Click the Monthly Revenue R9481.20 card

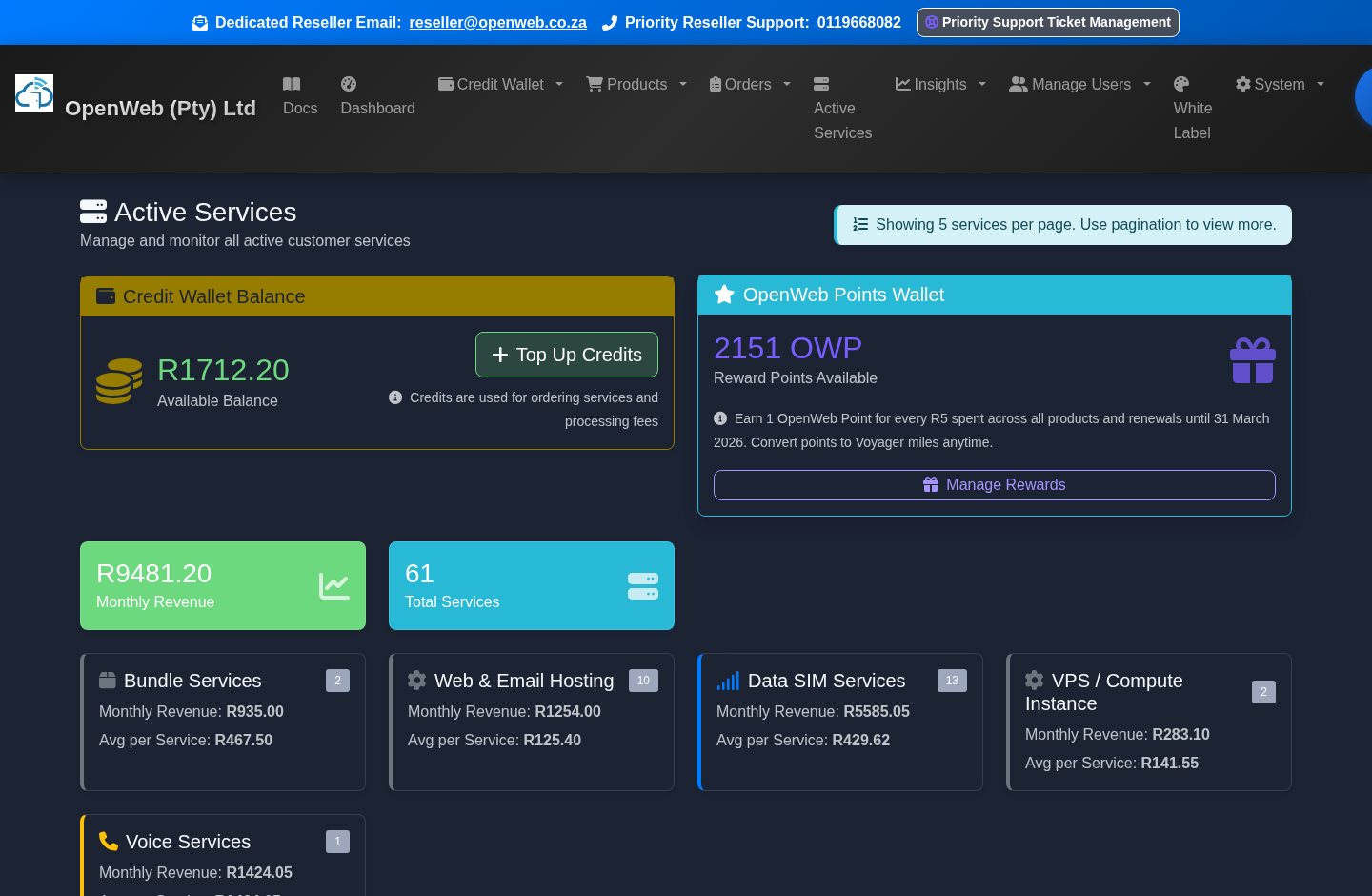[x=223, y=585]
